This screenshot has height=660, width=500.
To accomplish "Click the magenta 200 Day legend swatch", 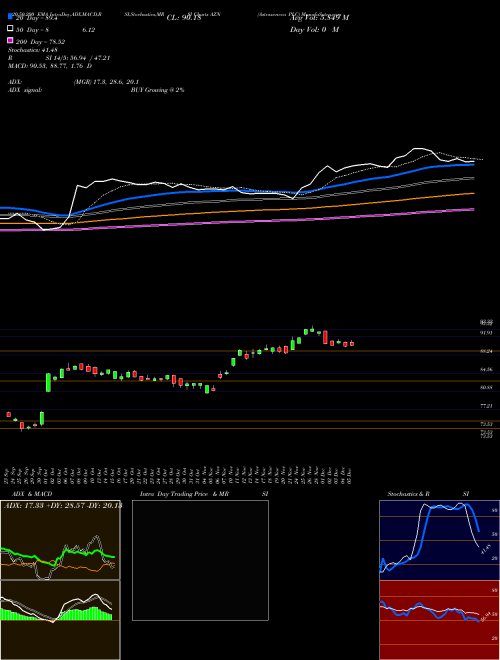I will (x=10, y=40).
